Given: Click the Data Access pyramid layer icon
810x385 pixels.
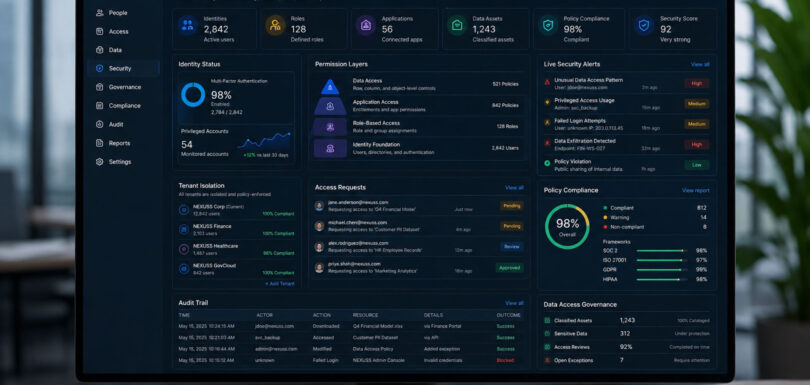Looking at the screenshot, I should [330, 86].
